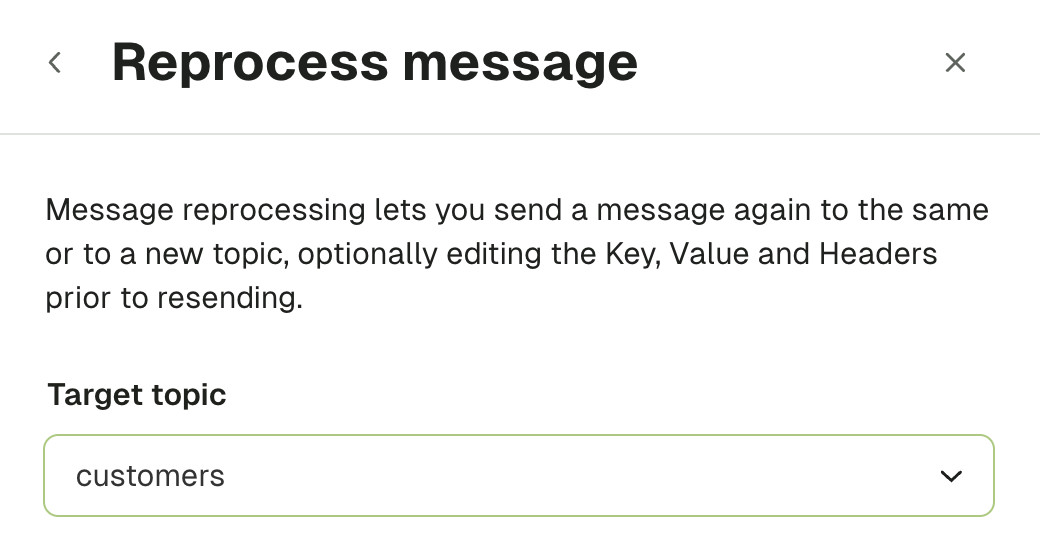Screen dimensions: 1040x552
Task: Click the "Key, Value and Headers" text
Action: click(771, 254)
